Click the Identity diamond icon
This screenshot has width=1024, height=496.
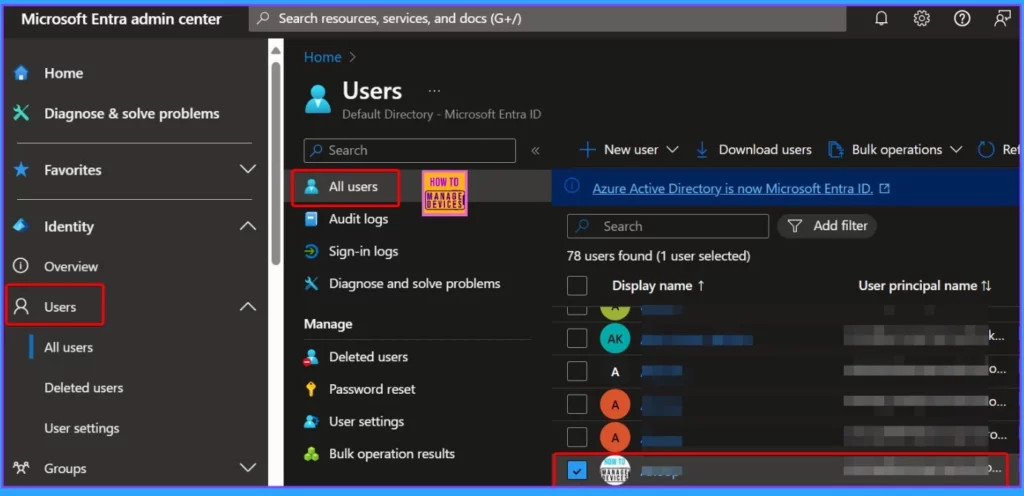pos(22,226)
